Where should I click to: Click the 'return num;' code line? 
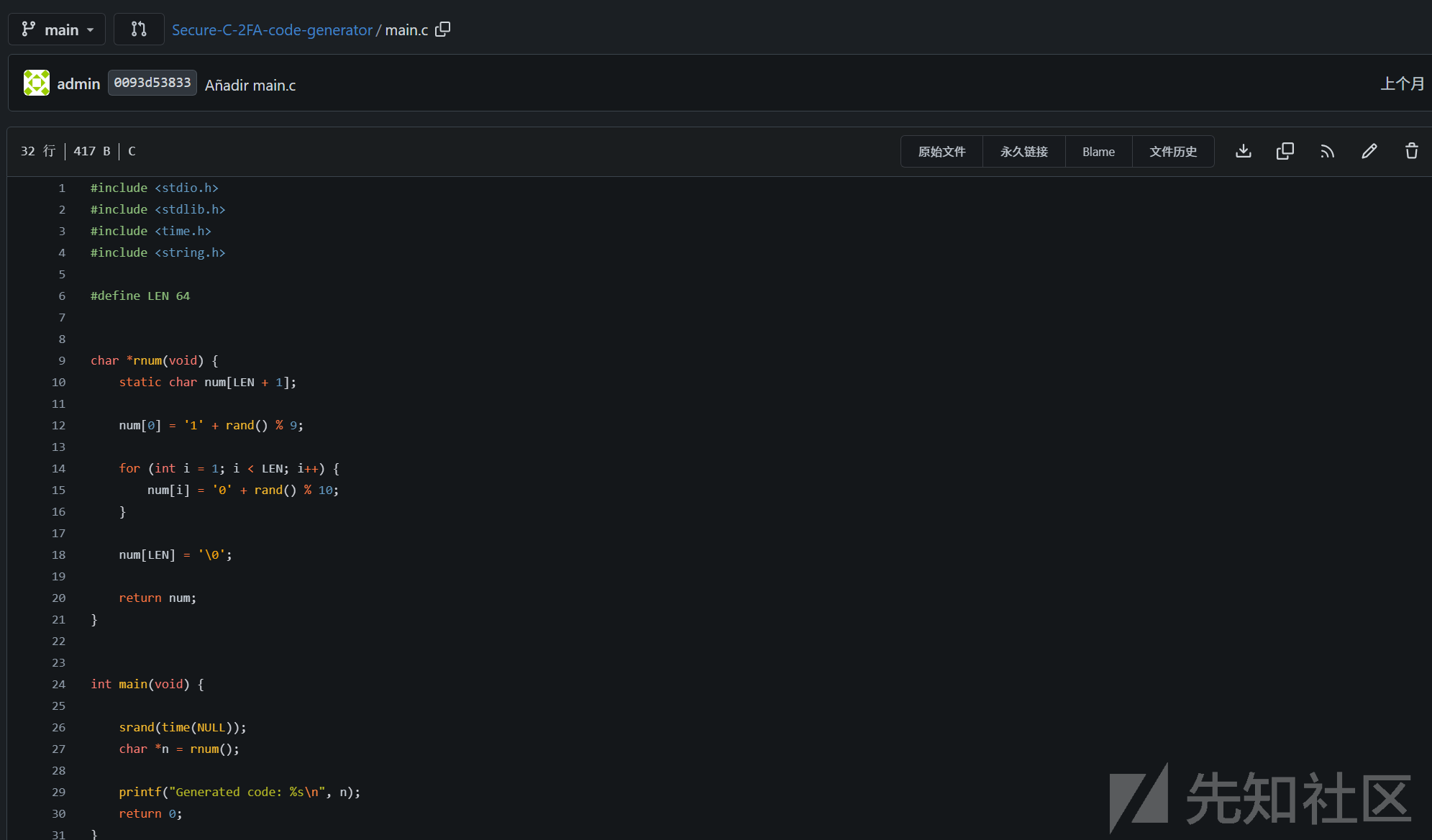(x=158, y=598)
